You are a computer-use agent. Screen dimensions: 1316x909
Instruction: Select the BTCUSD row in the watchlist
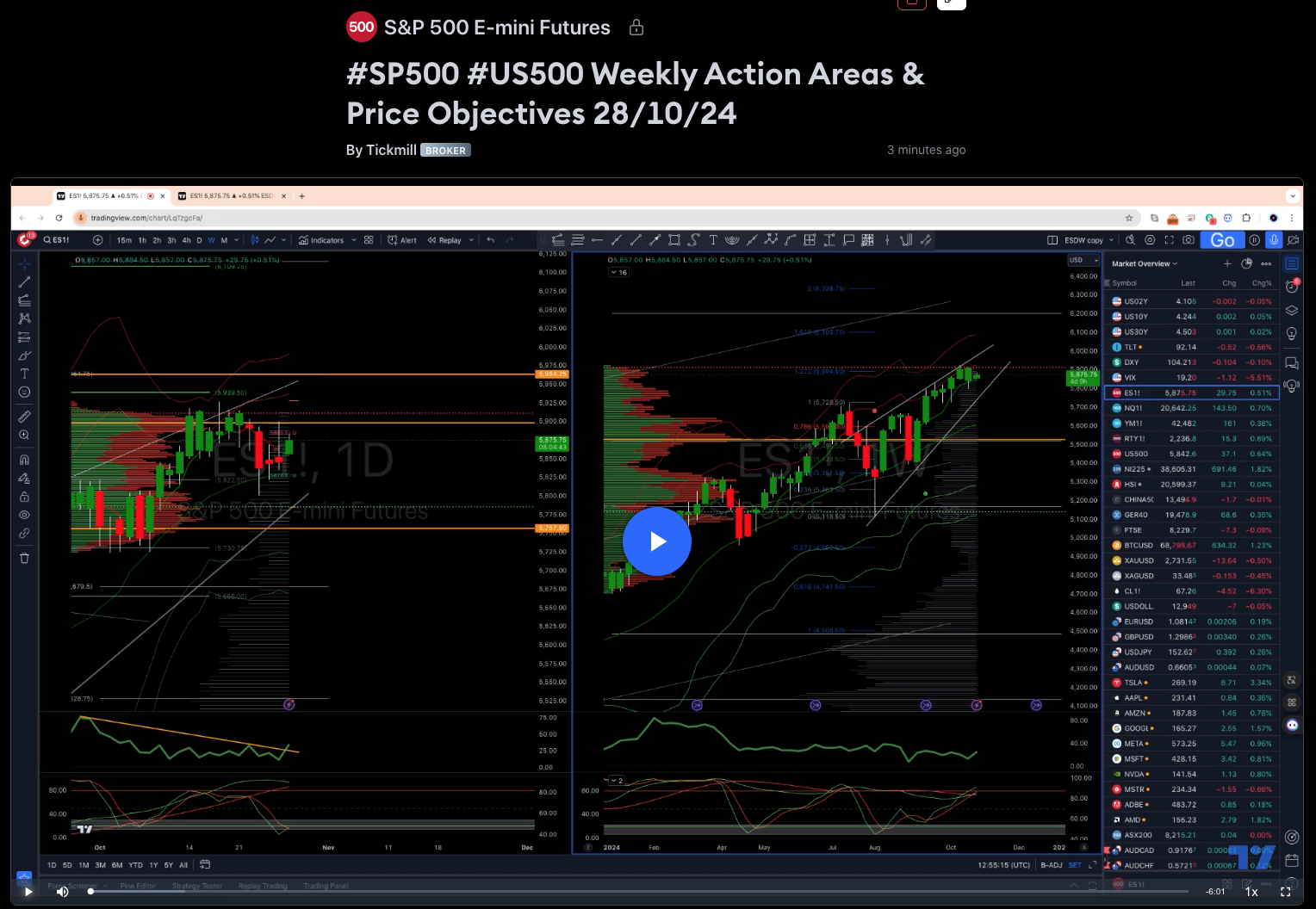1192,545
